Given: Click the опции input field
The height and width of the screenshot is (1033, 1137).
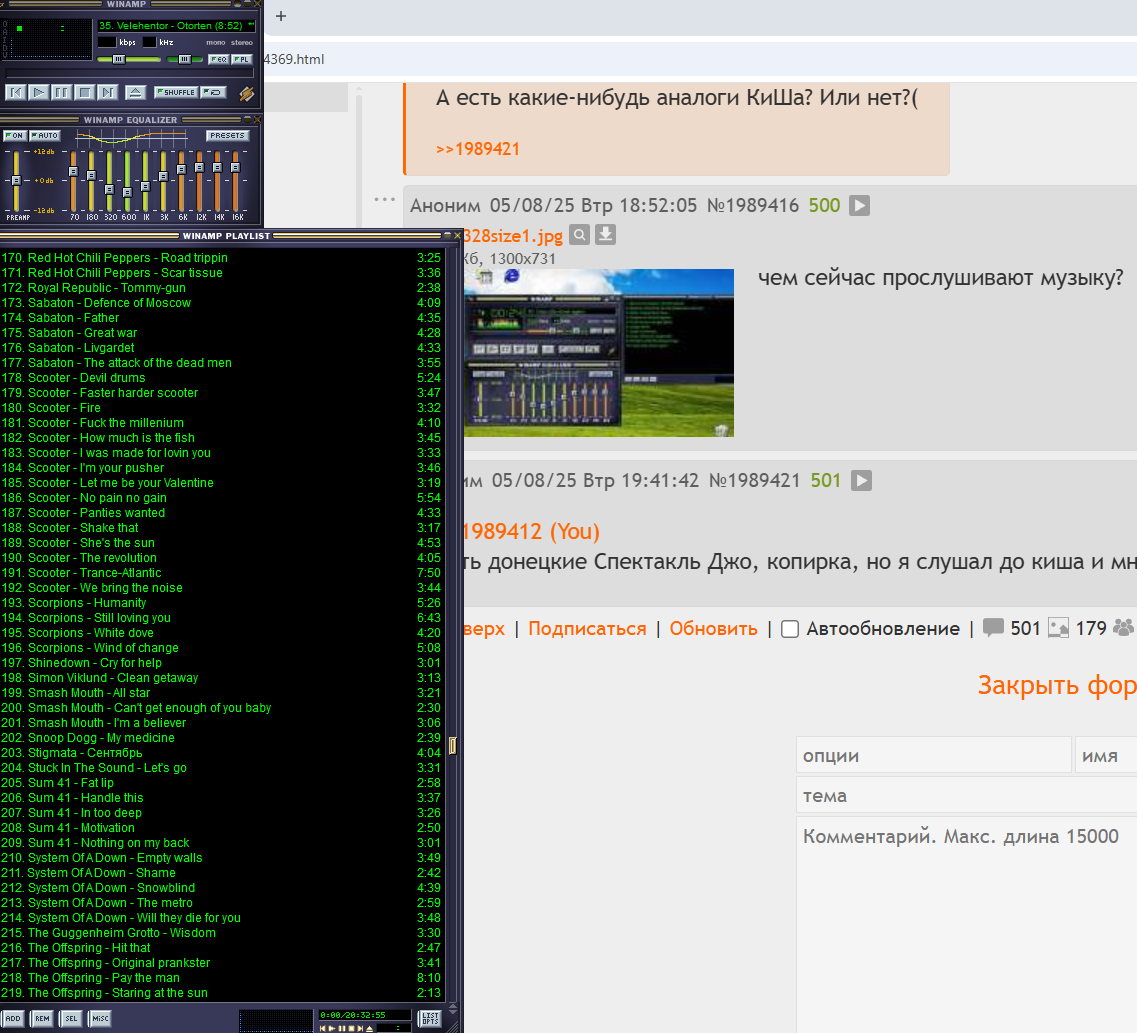Looking at the screenshot, I should (934, 755).
